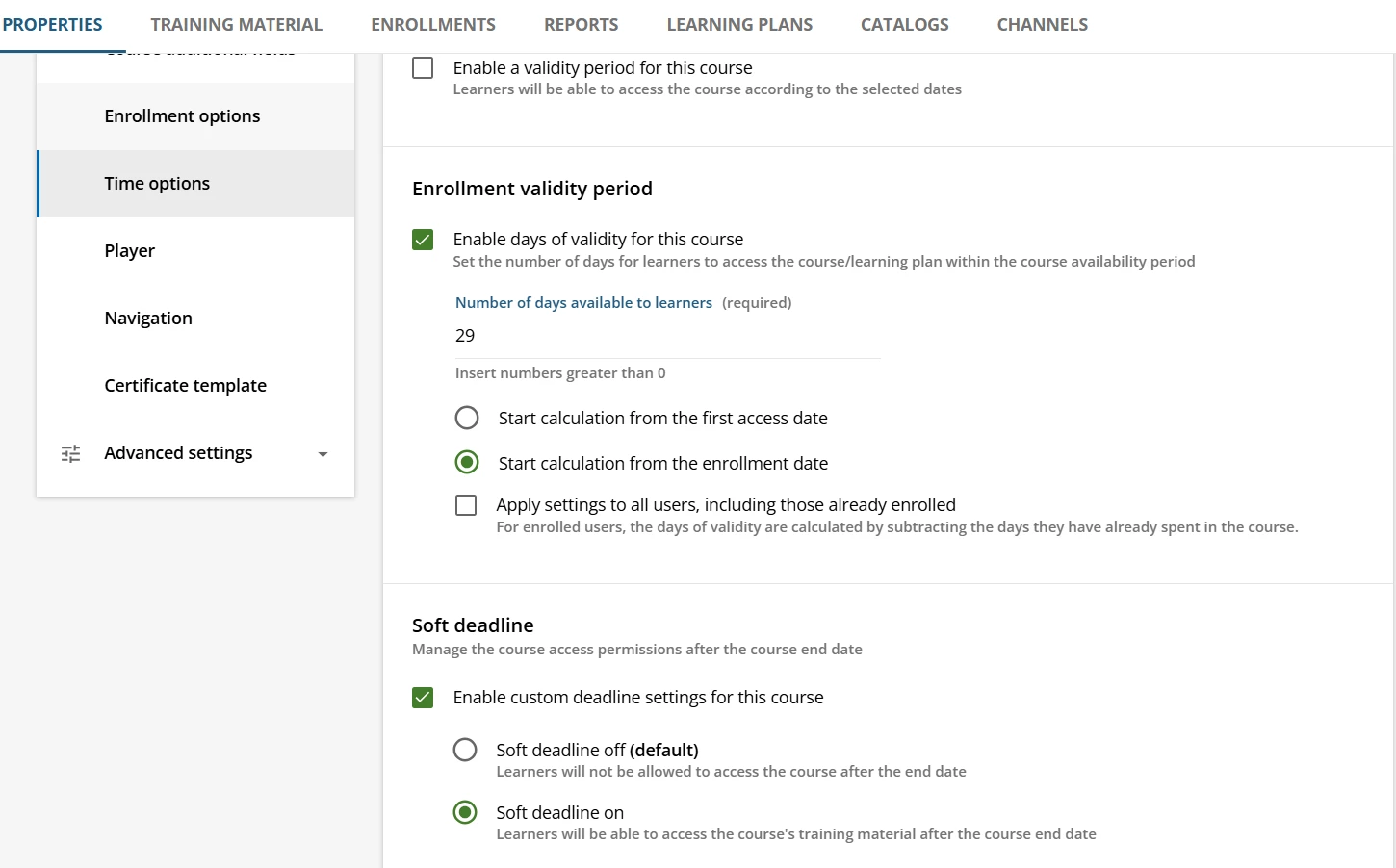This screenshot has height=868, width=1396.
Task: Check Apply settings to all users
Action: coord(466,505)
